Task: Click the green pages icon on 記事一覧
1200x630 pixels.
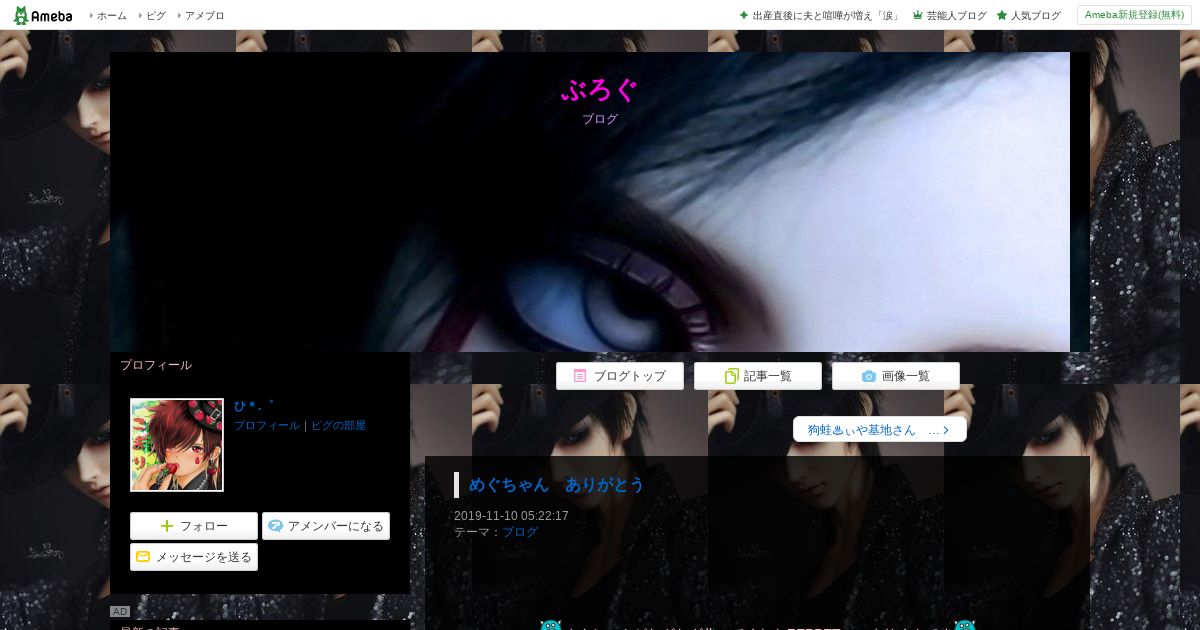Action: coord(731,376)
